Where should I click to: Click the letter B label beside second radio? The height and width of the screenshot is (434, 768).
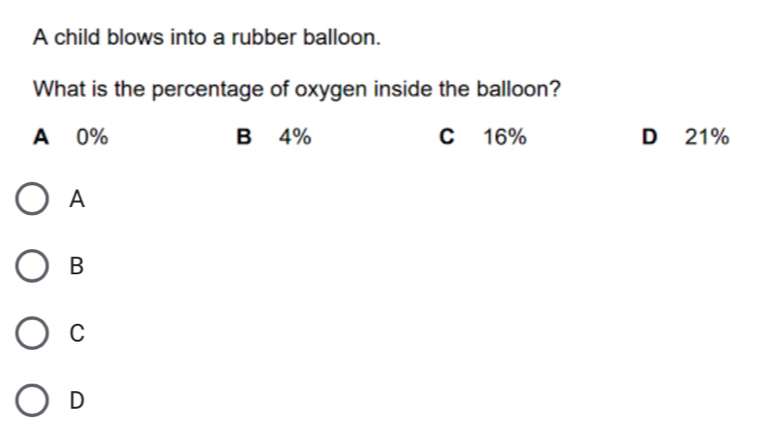78,267
